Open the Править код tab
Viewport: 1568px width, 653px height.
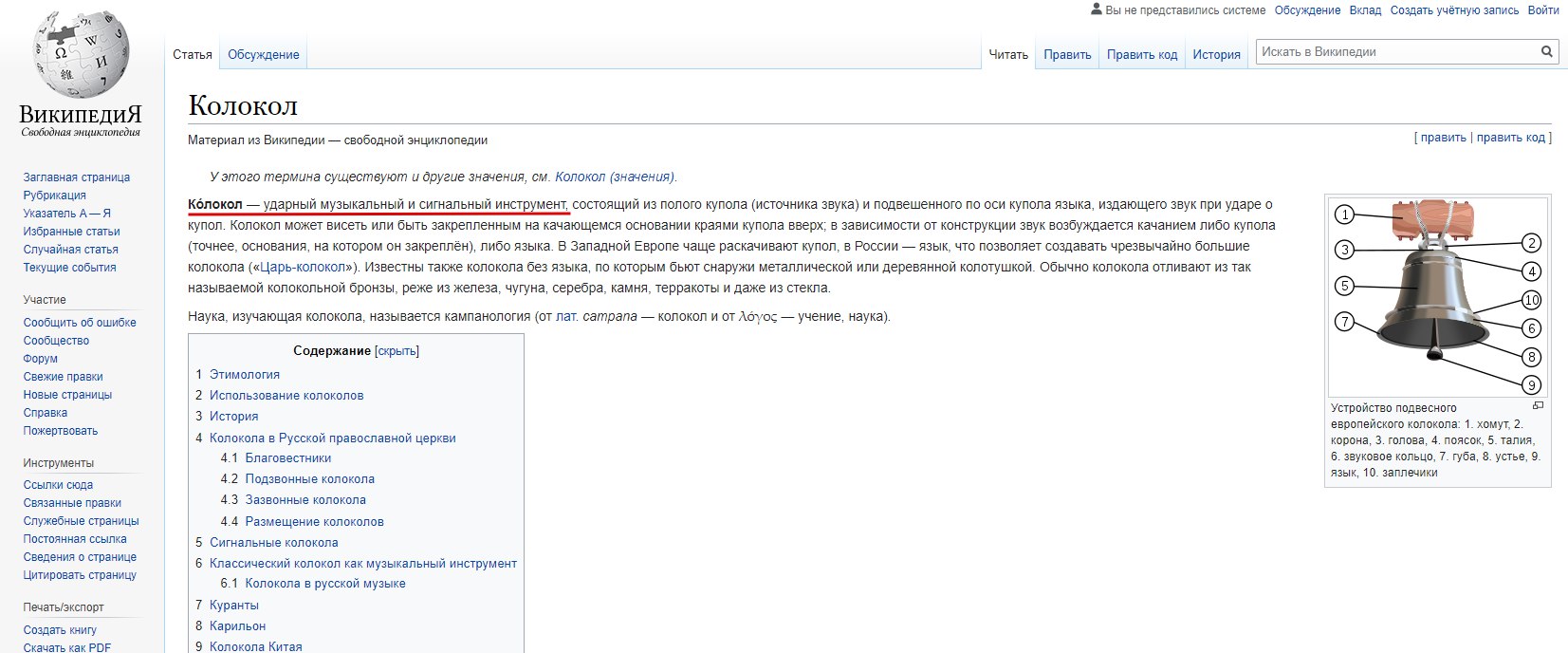pyautogui.click(x=1142, y=54)
